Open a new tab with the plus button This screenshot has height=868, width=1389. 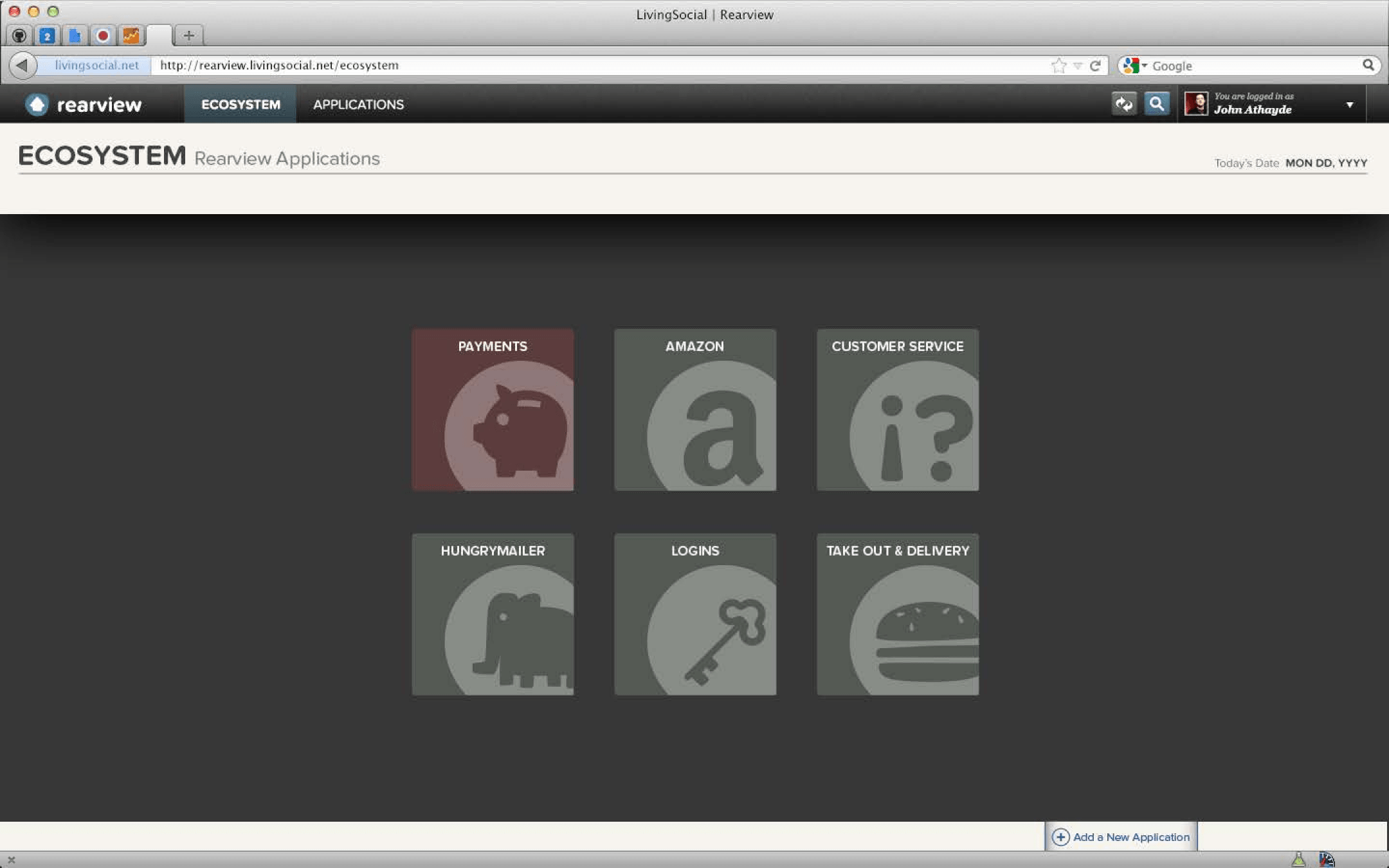tap(189, 35)
